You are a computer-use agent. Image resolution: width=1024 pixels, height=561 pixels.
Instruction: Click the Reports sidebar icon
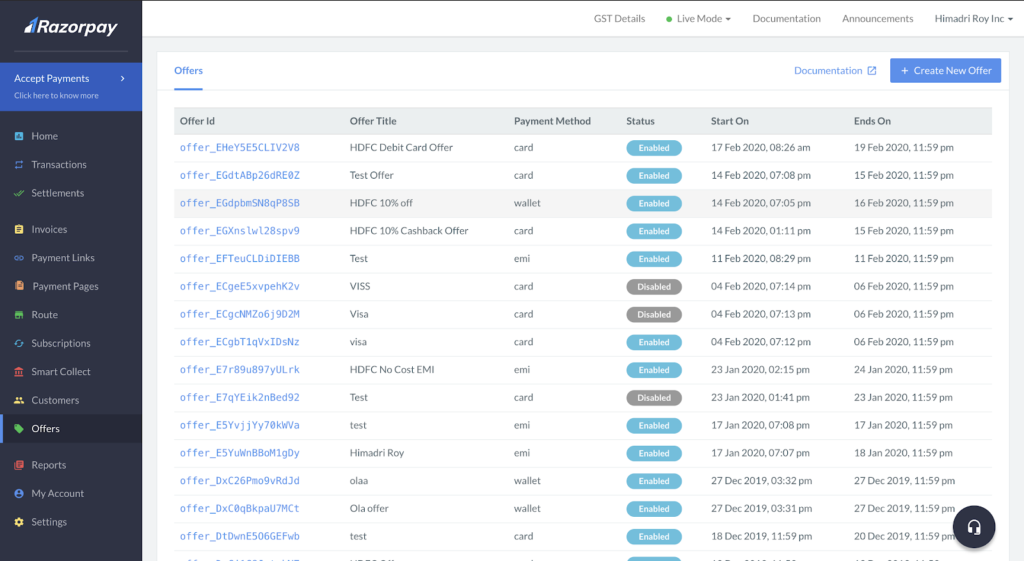19,465
